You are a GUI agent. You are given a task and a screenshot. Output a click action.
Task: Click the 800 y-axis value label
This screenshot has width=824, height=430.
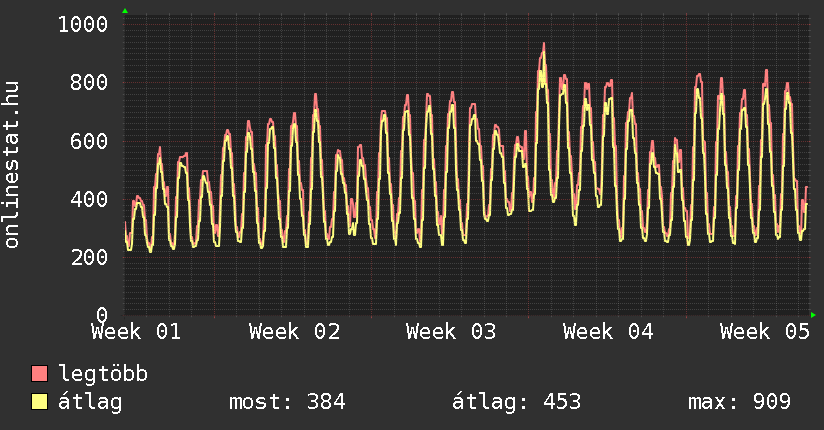point(88,82)
